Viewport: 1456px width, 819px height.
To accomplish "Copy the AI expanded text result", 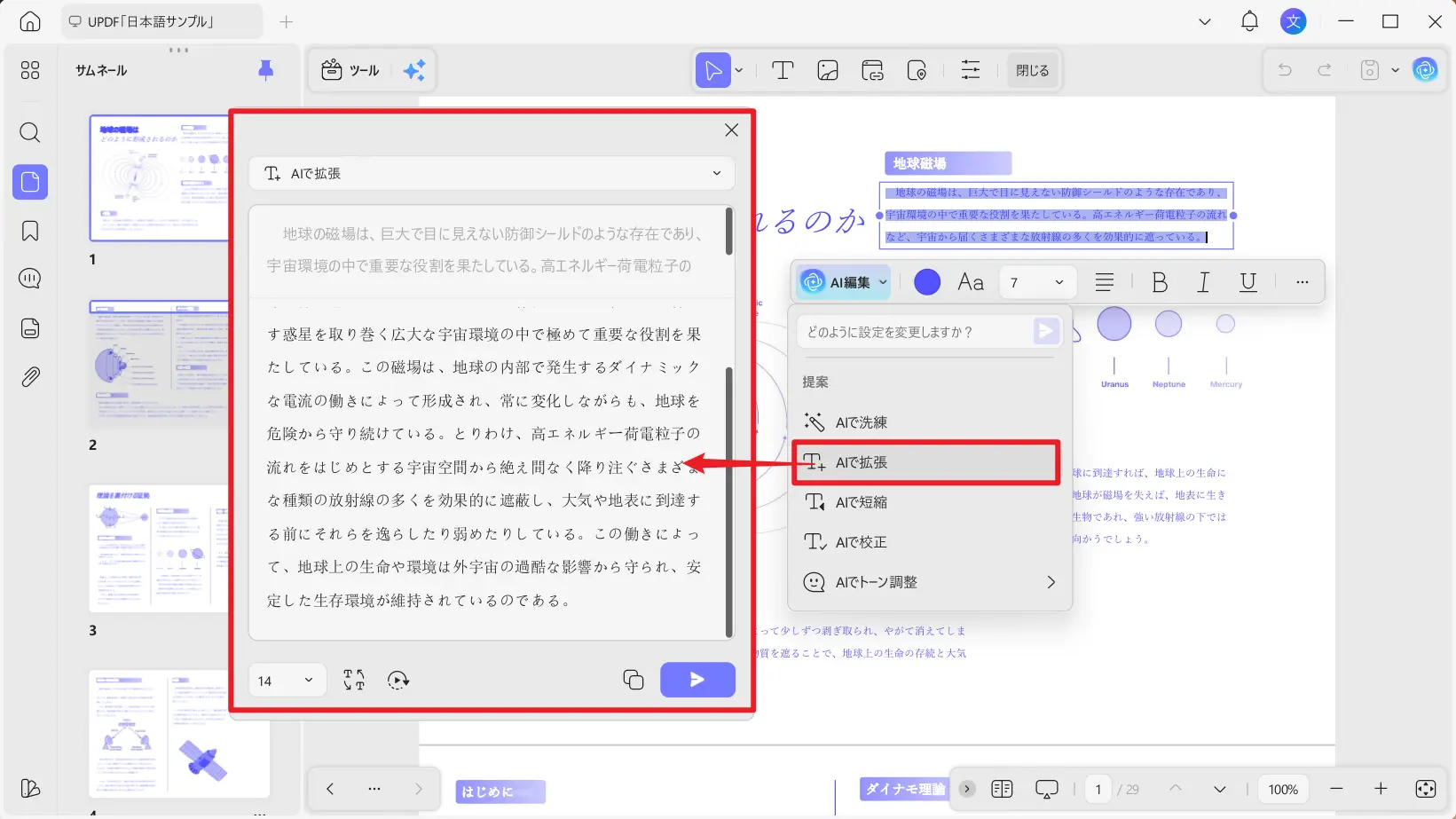I will tap(633, 680).
